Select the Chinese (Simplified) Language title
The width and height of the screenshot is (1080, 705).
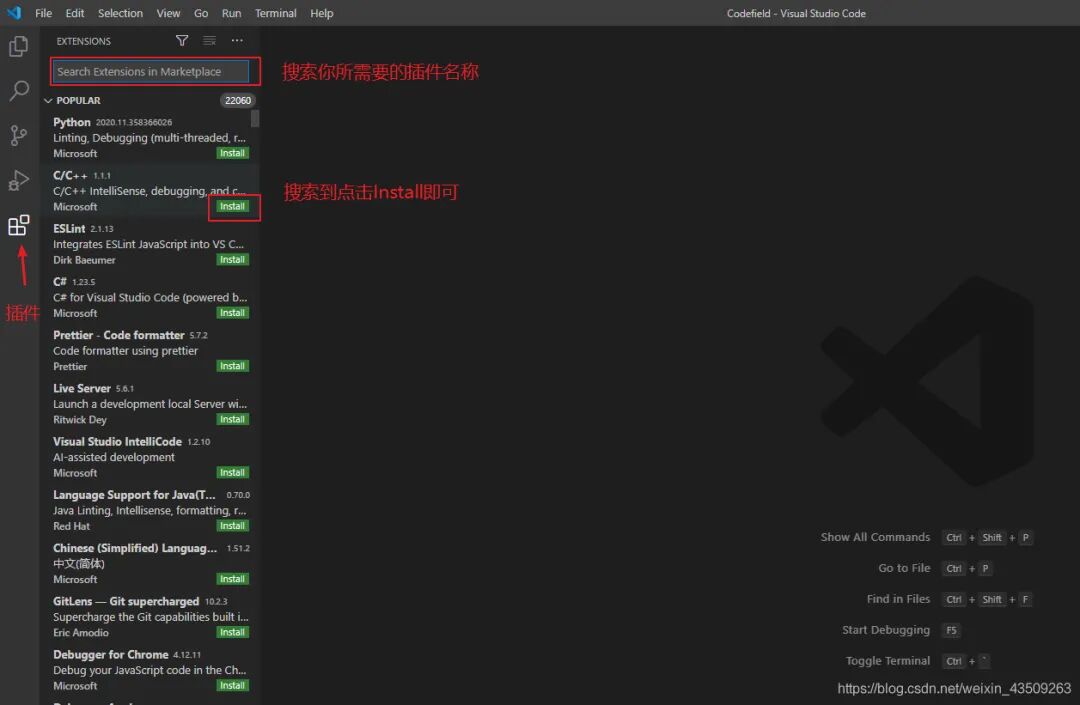(135, 548)
